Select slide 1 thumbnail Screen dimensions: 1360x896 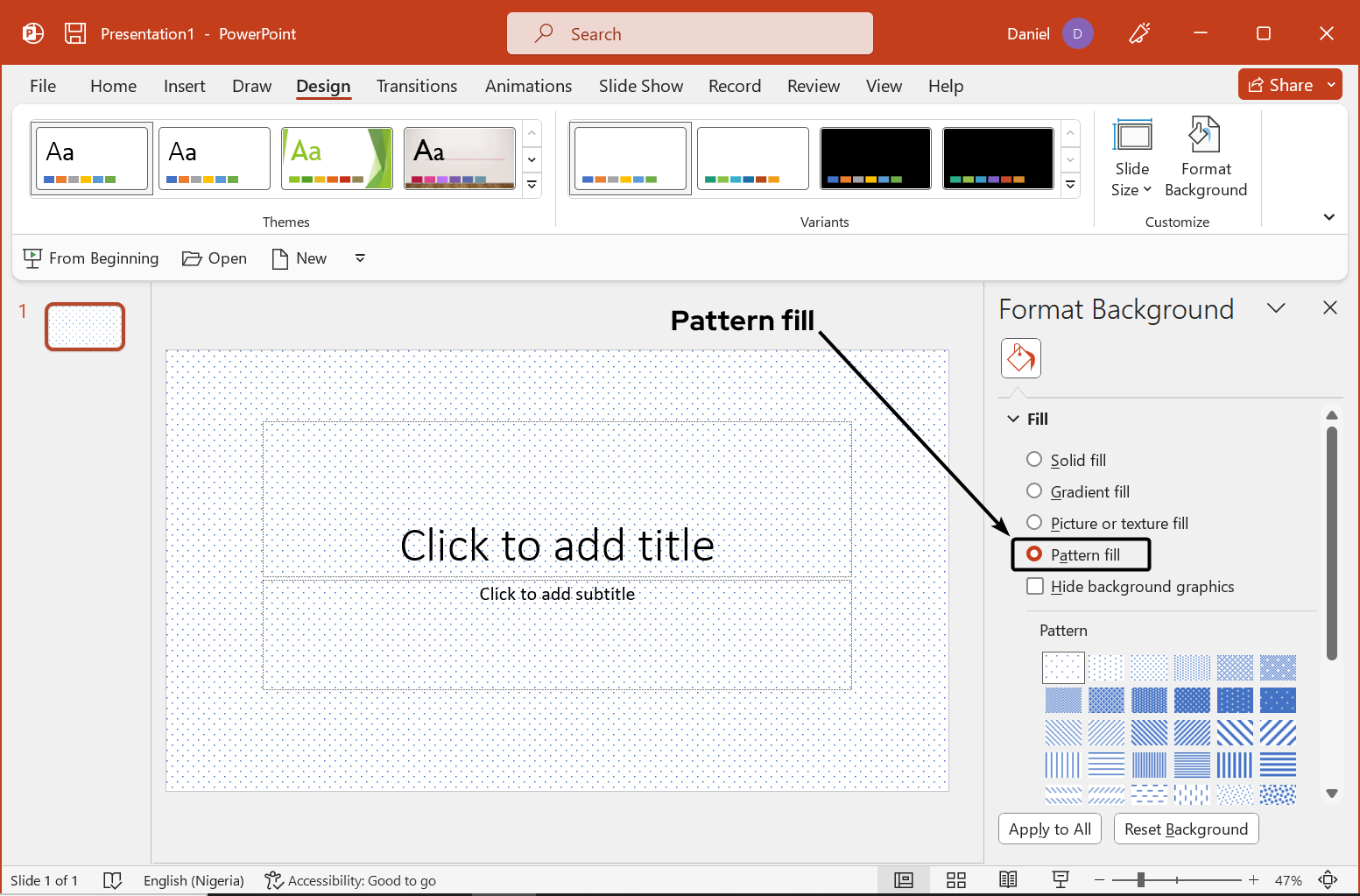coord(84,326)
